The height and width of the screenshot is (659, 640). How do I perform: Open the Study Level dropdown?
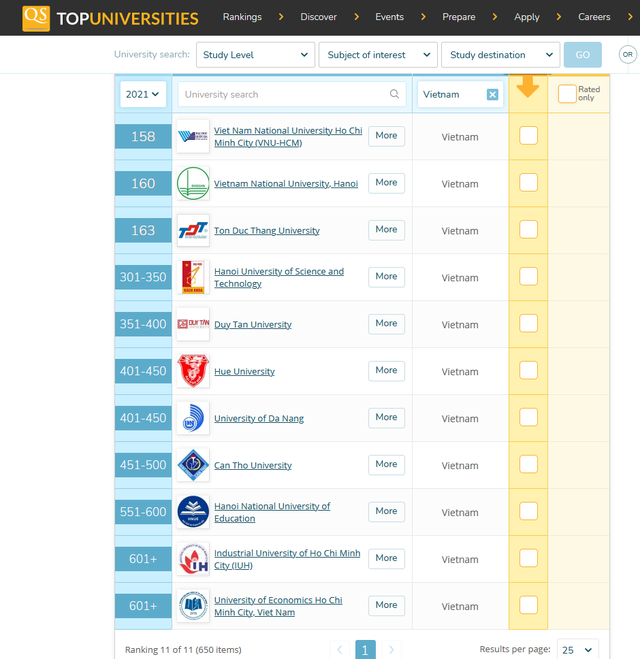coord(255,55)
